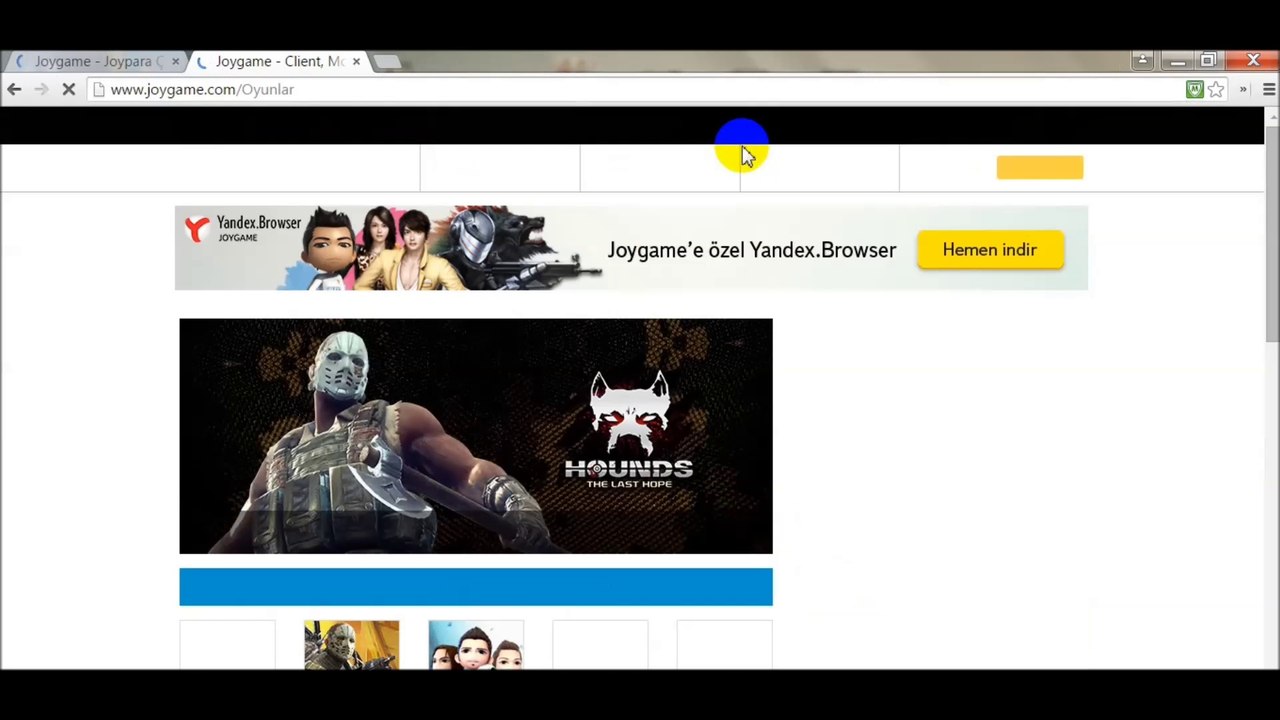Viewport: 1280px width, 720px height.
Task: Bookmark this page with the star icon
Action: (1216, 90)
